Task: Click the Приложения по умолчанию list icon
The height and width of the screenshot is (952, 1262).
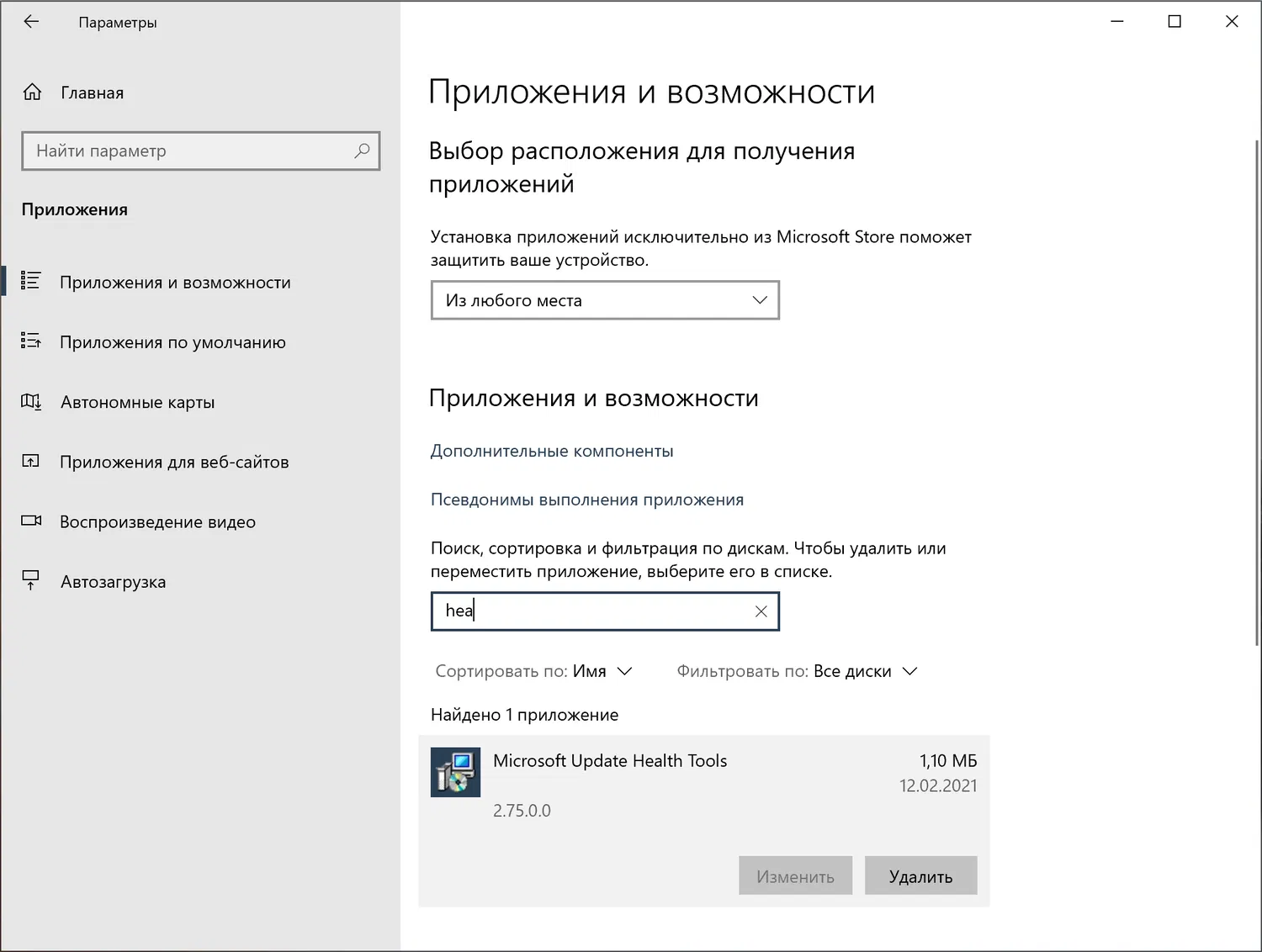Action: tap(31, 341)
